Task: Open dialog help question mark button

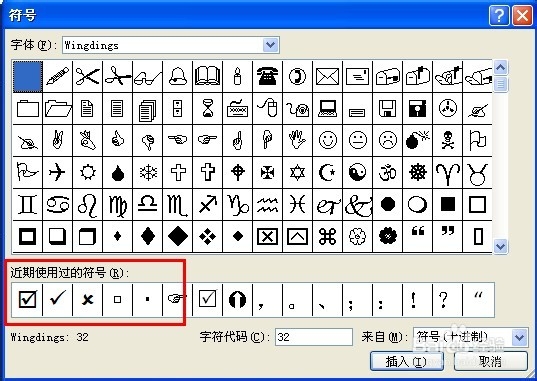Action: pos(499,15)
